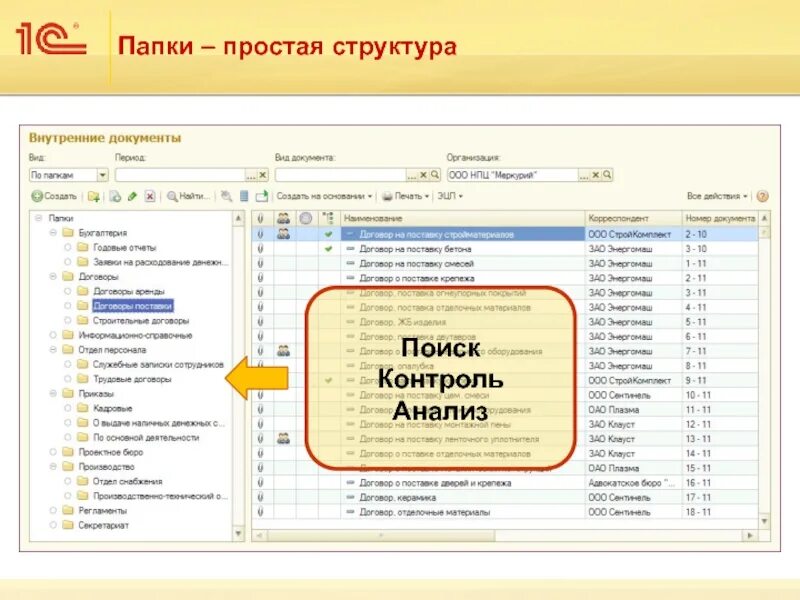The image size is (800, 600).
Task: Collapse the Производство folder node
Action: tap(53, 467)
